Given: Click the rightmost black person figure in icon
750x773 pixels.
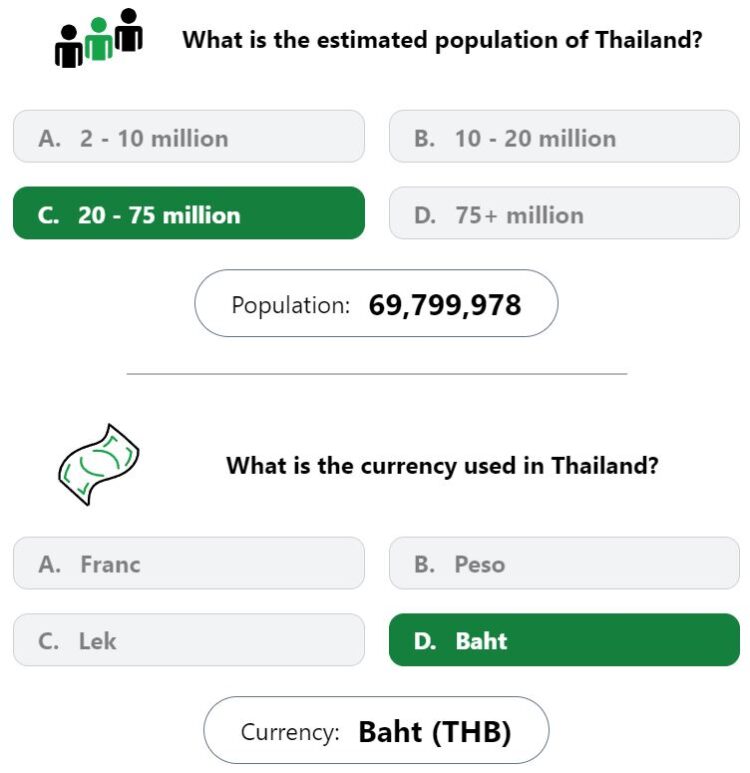Looking at the screenshot, I should pyautogui.click(x=129, y=30).
